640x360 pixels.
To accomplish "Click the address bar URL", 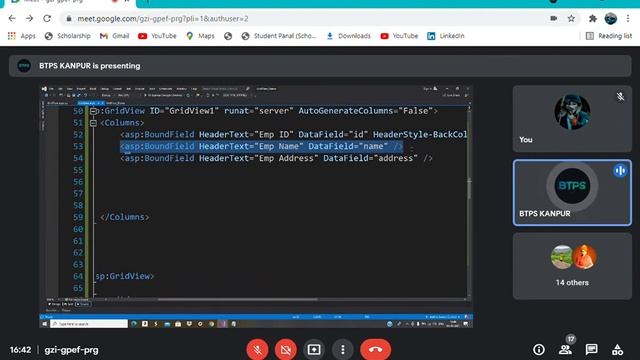I will tap(162, 19).
